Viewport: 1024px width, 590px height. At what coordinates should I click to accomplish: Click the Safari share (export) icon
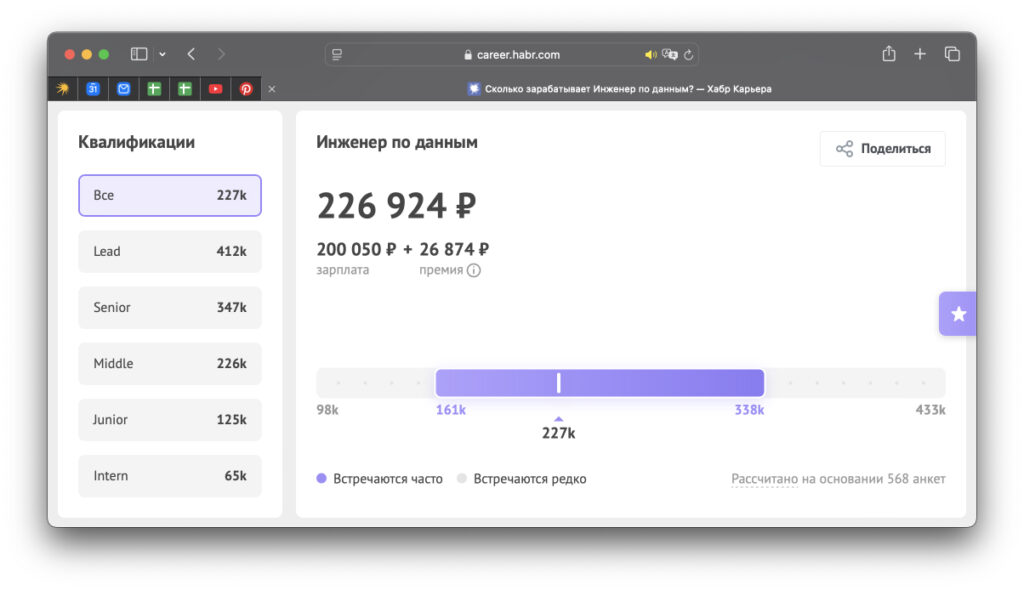pyautogui.click(x=888, y=54)
